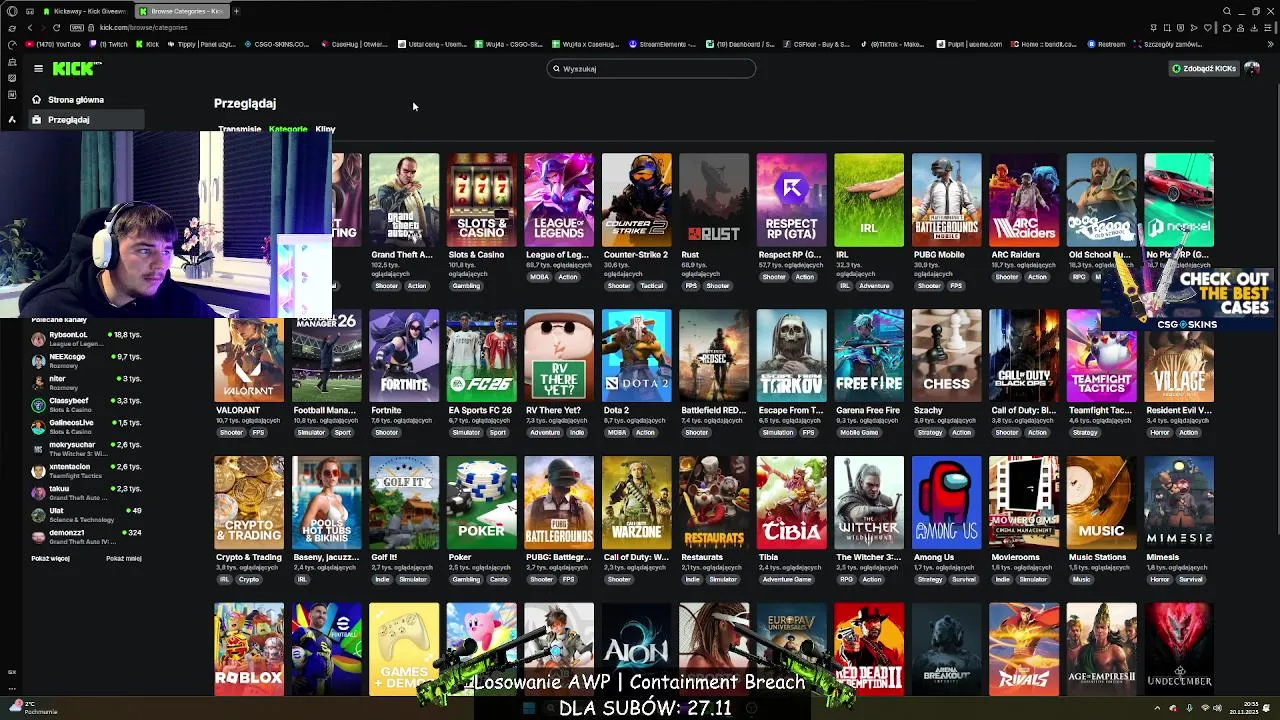Switch to the Browse Categories browser tab
The width and height of the screenshot is (1280, 720).
click(181, 11)
